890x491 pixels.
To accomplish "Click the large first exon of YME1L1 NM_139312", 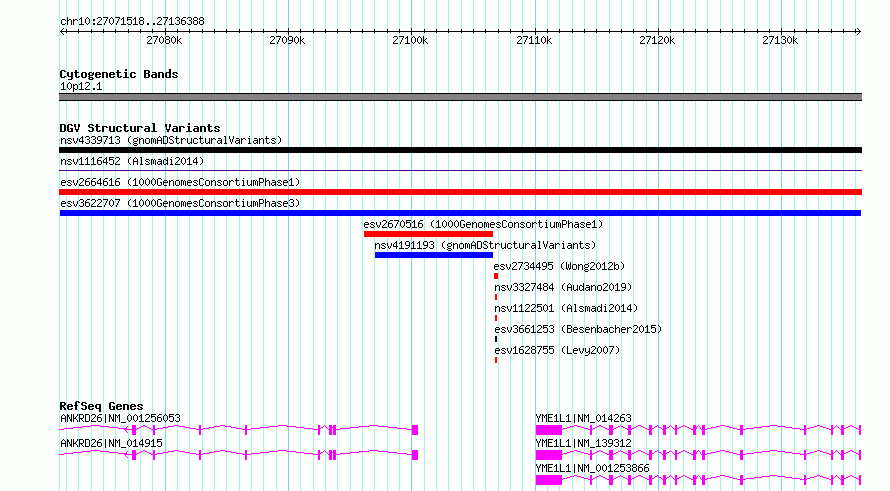I will (x=548, y=455).
